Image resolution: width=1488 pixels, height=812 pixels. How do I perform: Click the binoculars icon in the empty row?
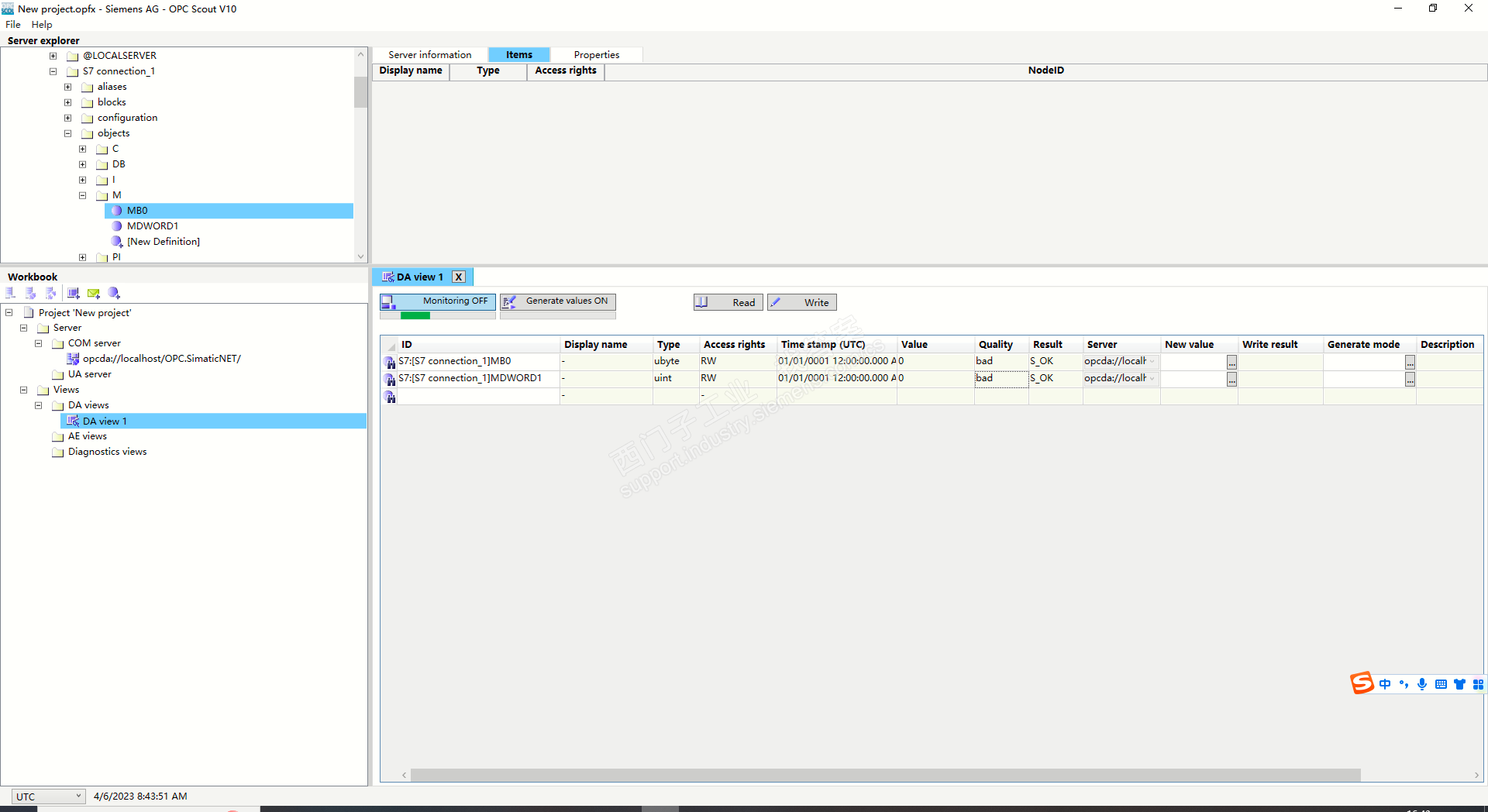[x=390, y=397]
